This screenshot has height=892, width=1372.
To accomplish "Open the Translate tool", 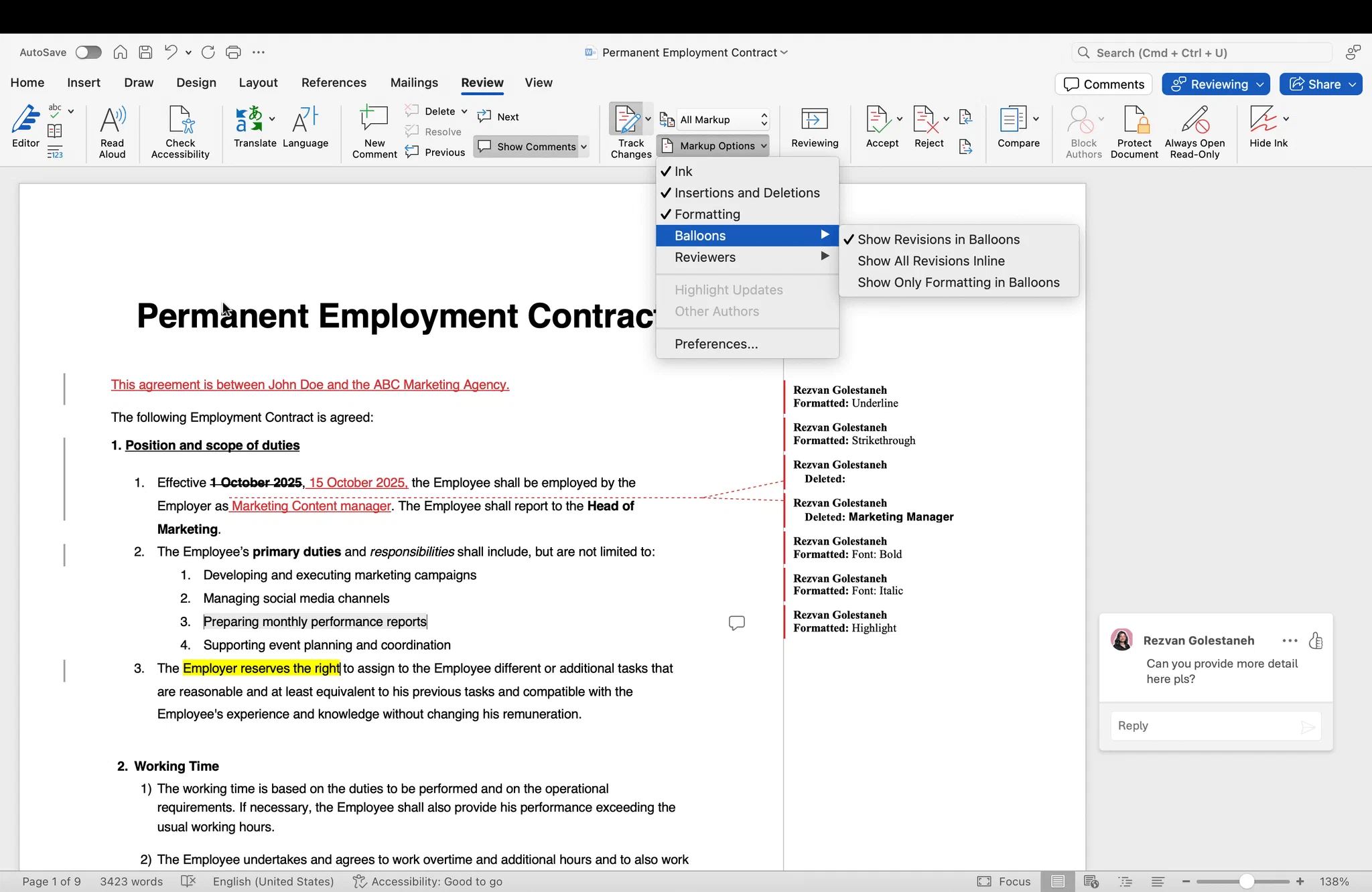I will tap(255, 127).
